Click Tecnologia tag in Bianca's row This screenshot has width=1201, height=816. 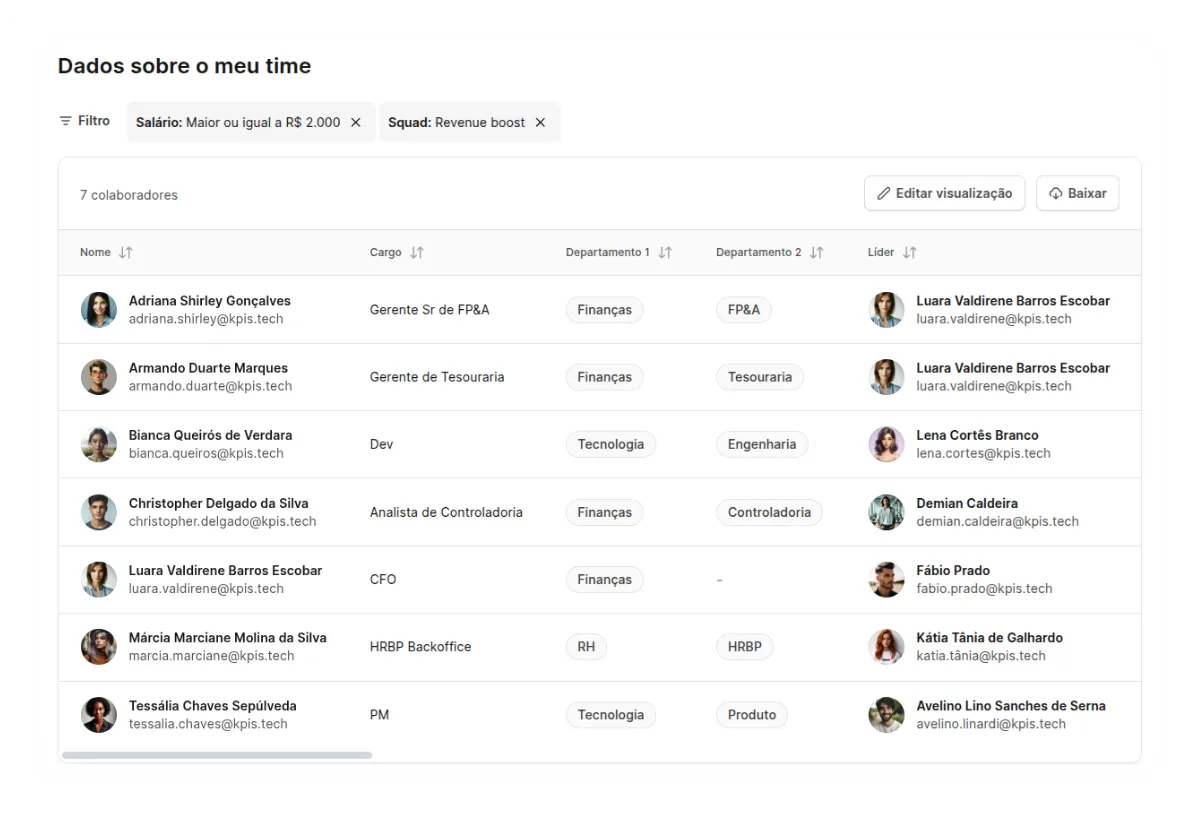point(611,444)
